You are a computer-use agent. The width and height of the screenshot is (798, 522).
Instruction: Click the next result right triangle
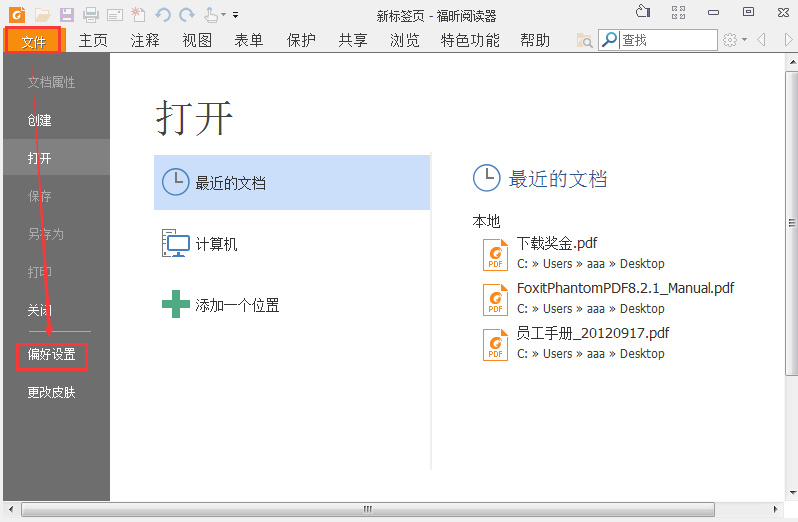[788, 40]
